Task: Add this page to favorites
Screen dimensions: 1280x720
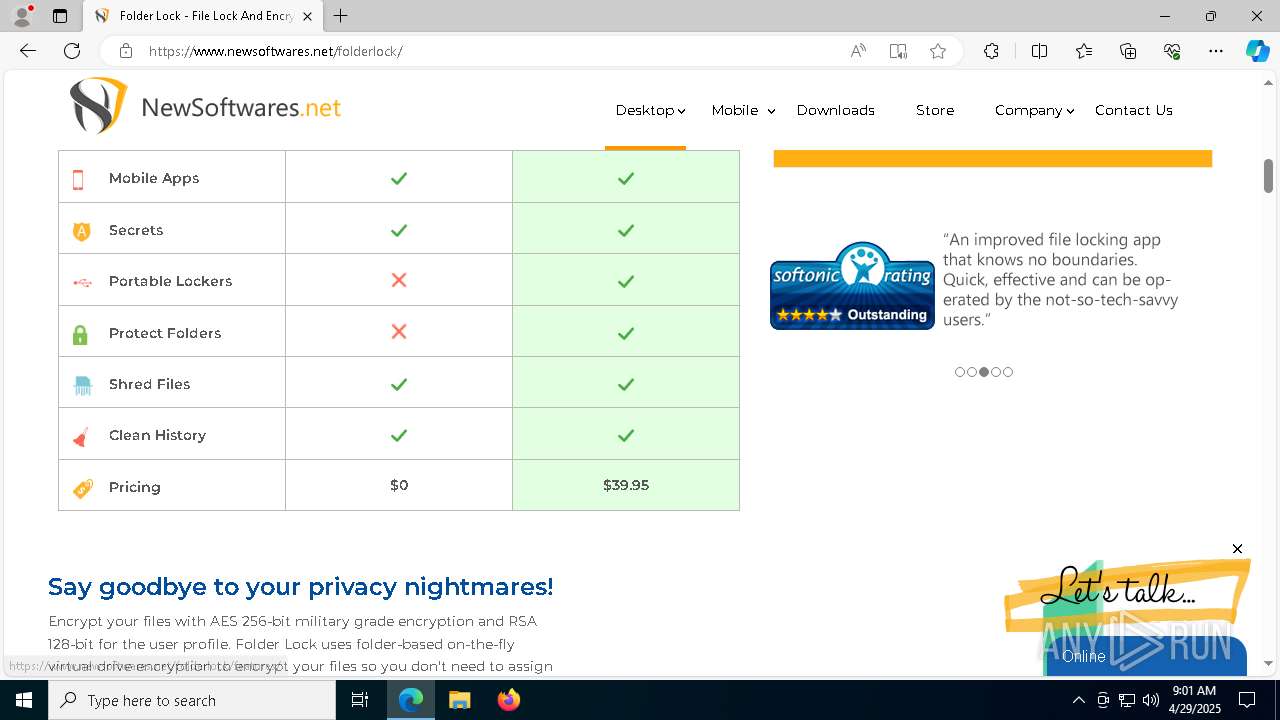Action: point(938,51)
